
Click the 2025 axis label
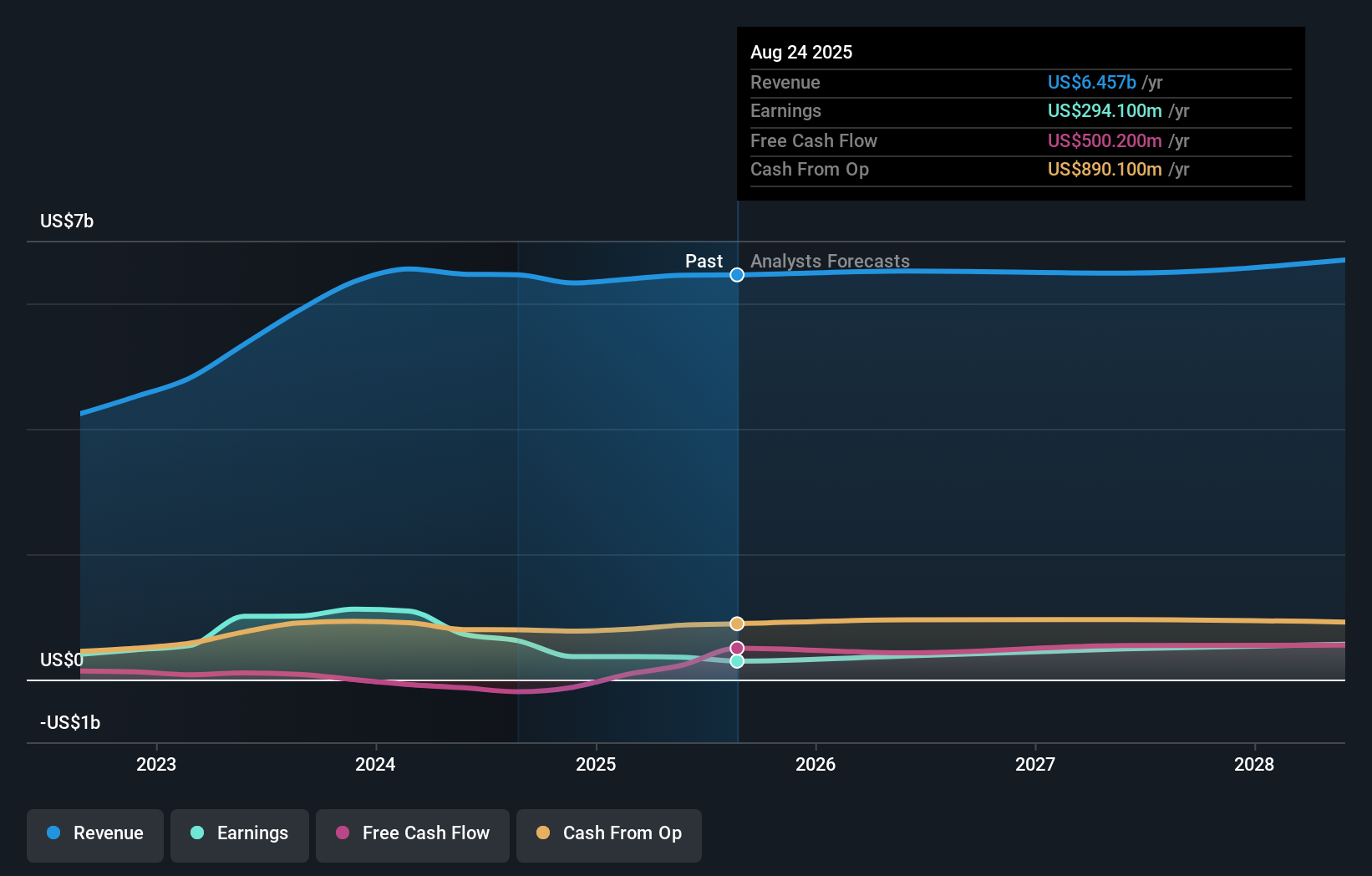596,763
